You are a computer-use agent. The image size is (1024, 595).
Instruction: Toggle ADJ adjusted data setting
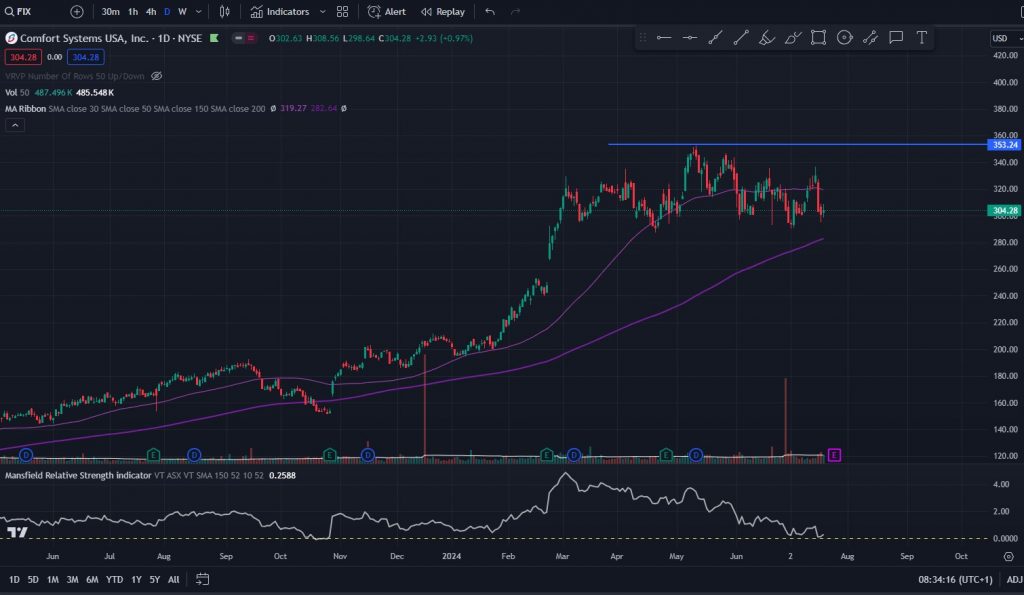tap(1013, 579)
